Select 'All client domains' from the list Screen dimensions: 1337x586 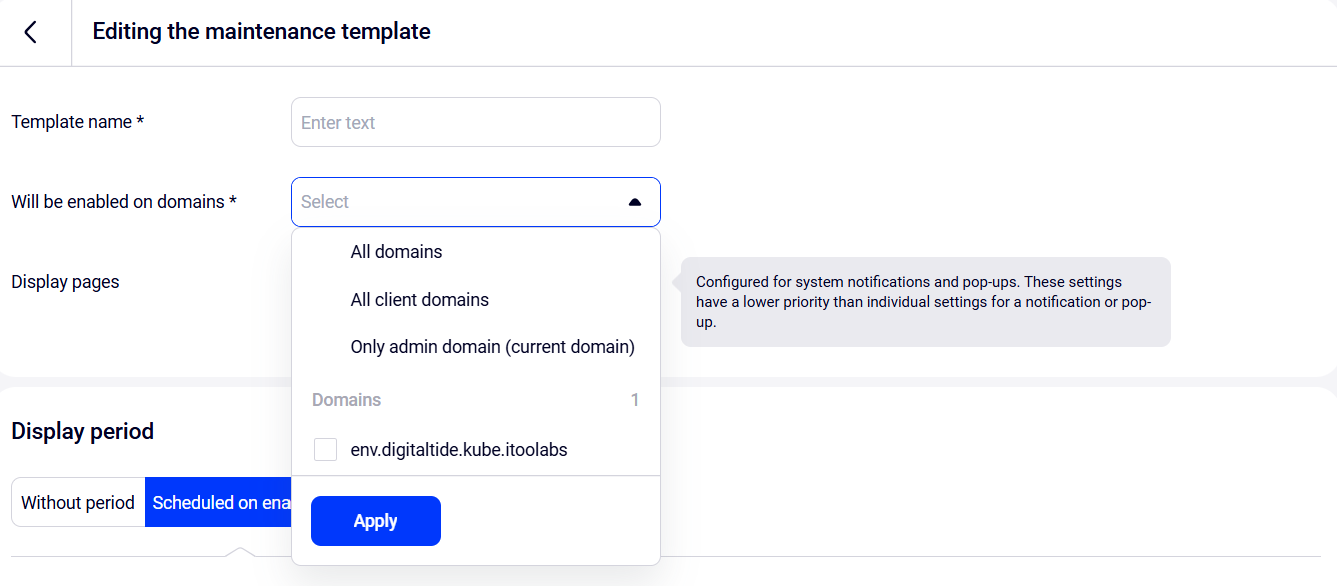(419, 300)
